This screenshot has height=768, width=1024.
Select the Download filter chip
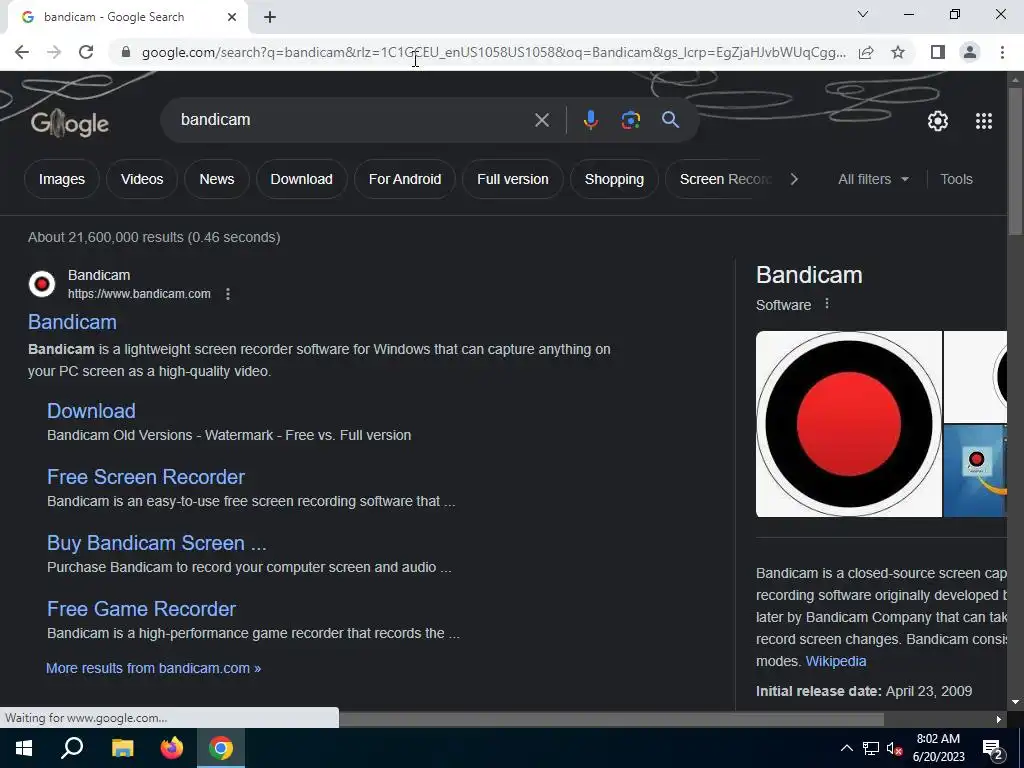tap(302, 179)
